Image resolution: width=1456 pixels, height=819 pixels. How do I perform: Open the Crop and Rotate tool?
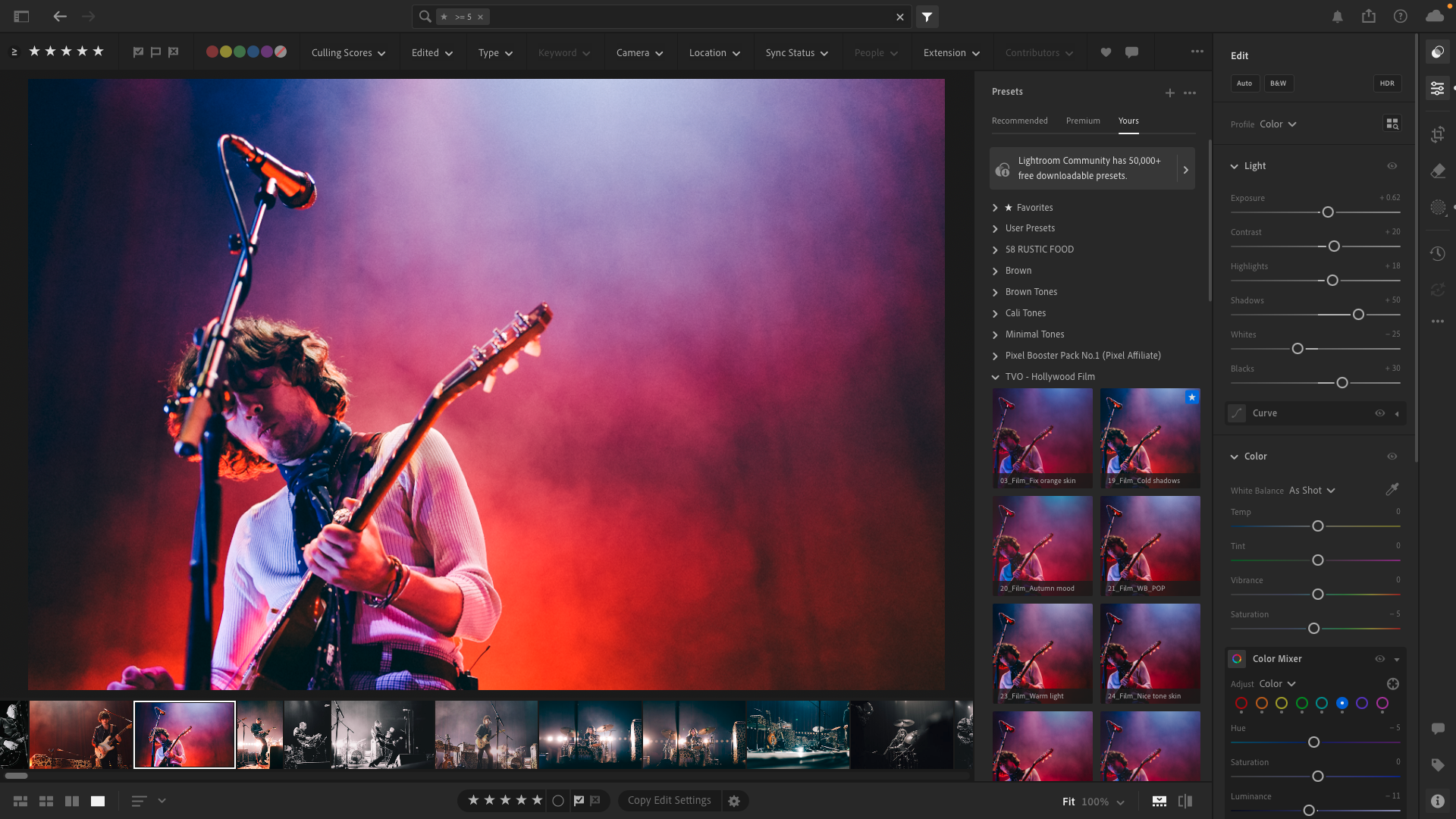pyautogui.click(x=1437, y=135)
